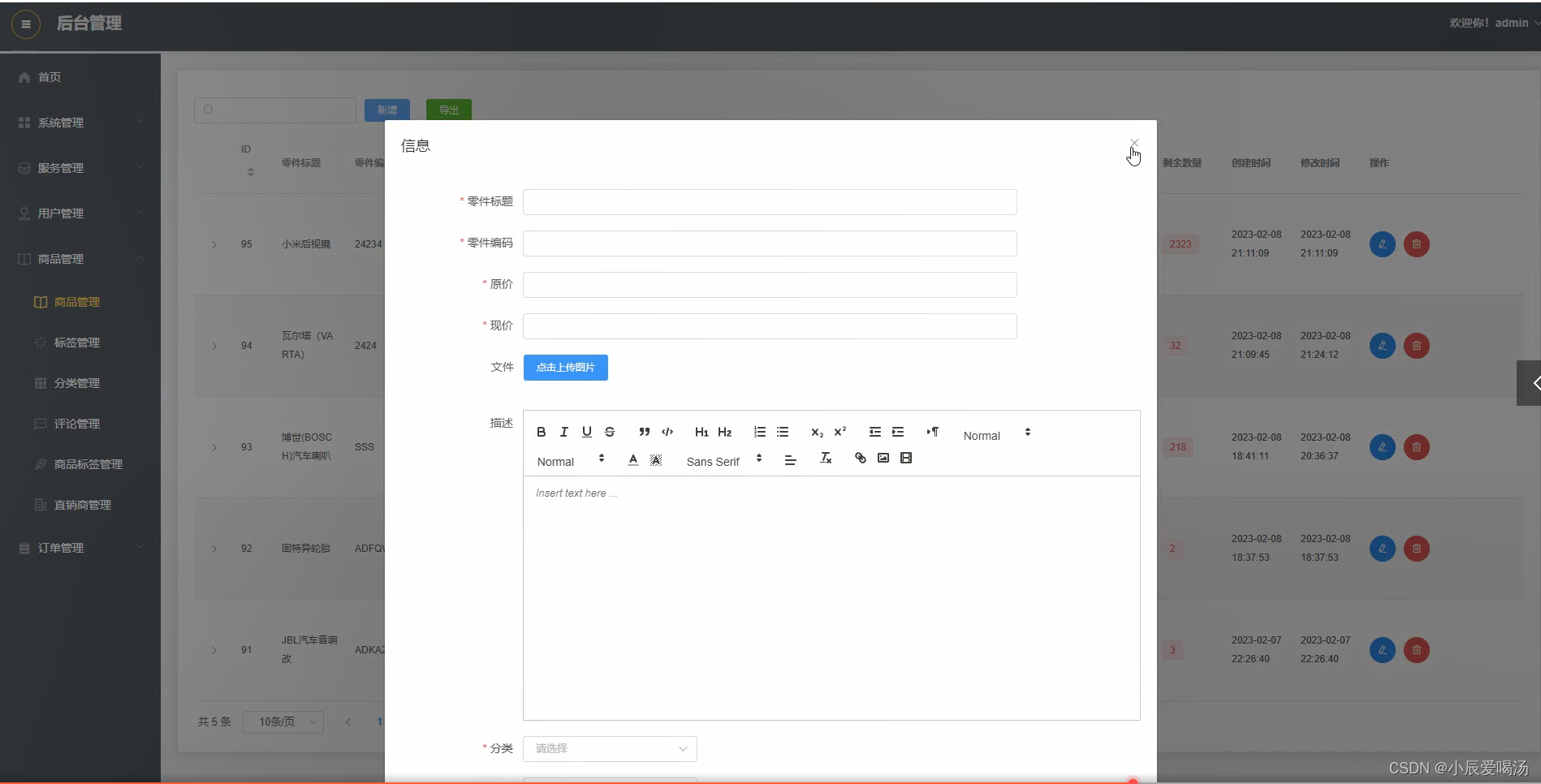Click inside the description text area

click(831, 597)
